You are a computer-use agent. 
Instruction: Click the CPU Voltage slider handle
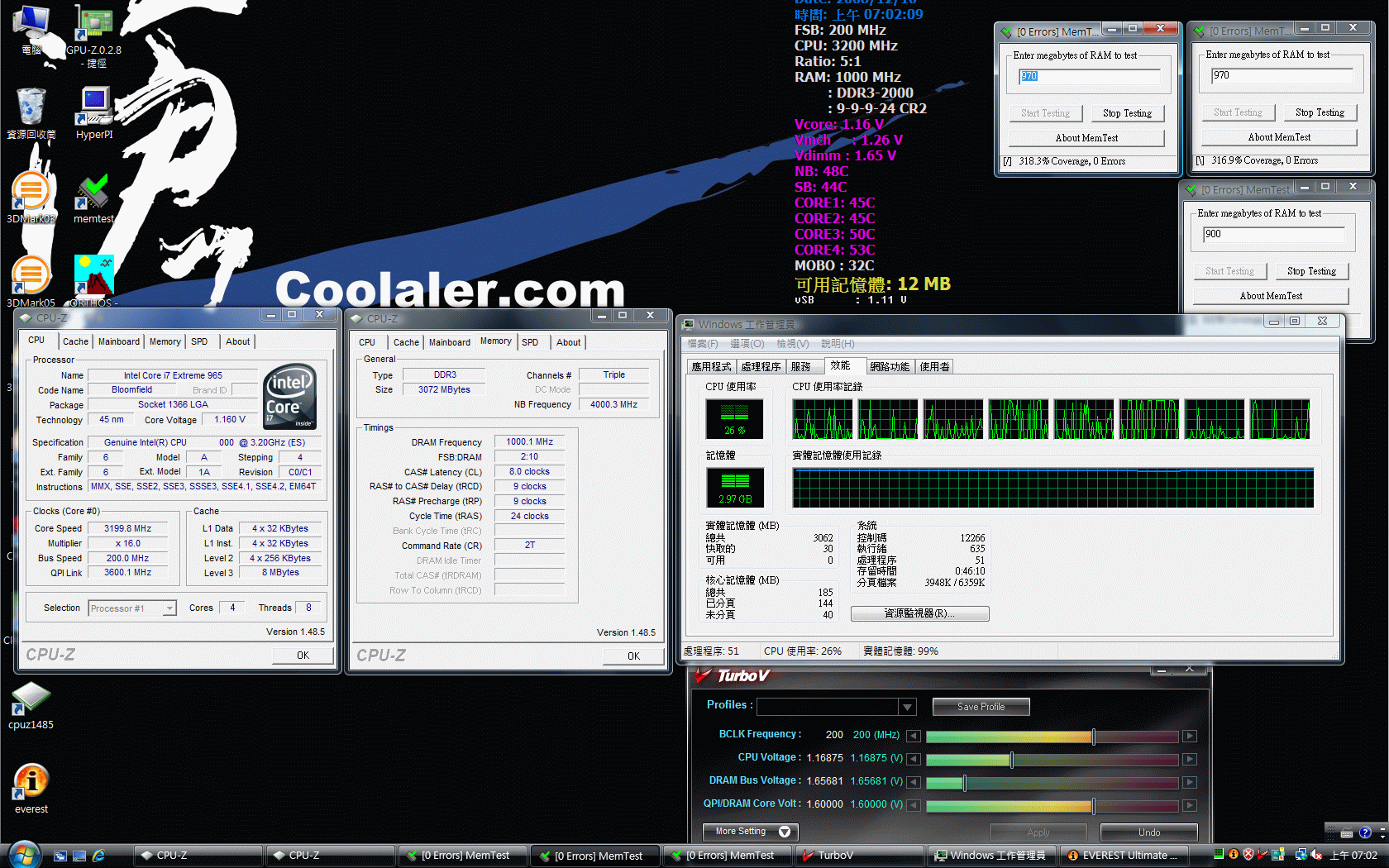point(1011,759)
